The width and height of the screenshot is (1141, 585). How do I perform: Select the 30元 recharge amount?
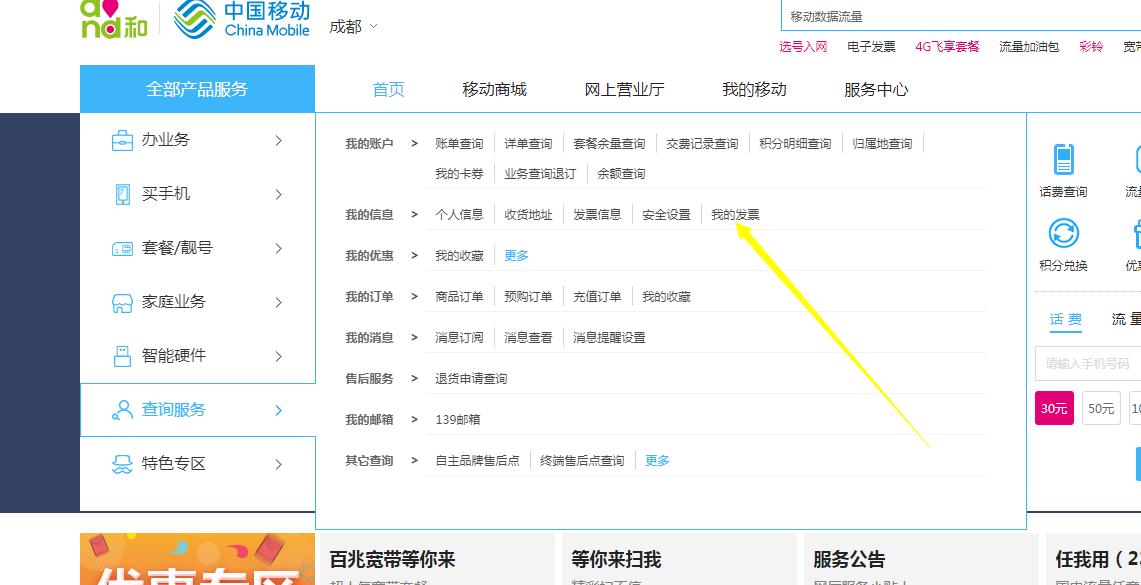[x=1054, y=408]
